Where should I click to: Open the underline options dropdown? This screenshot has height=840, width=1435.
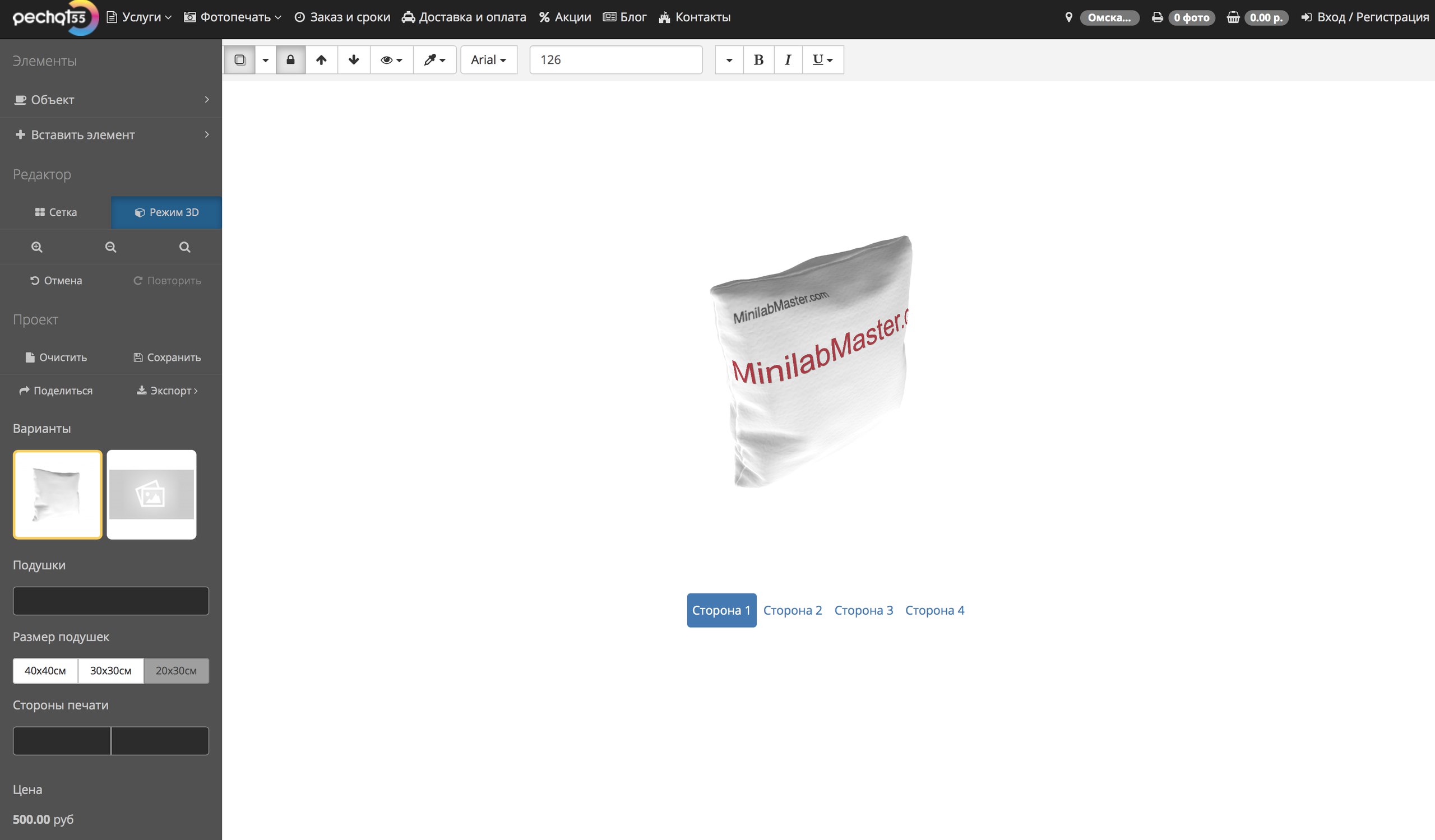tap(823, 60)
